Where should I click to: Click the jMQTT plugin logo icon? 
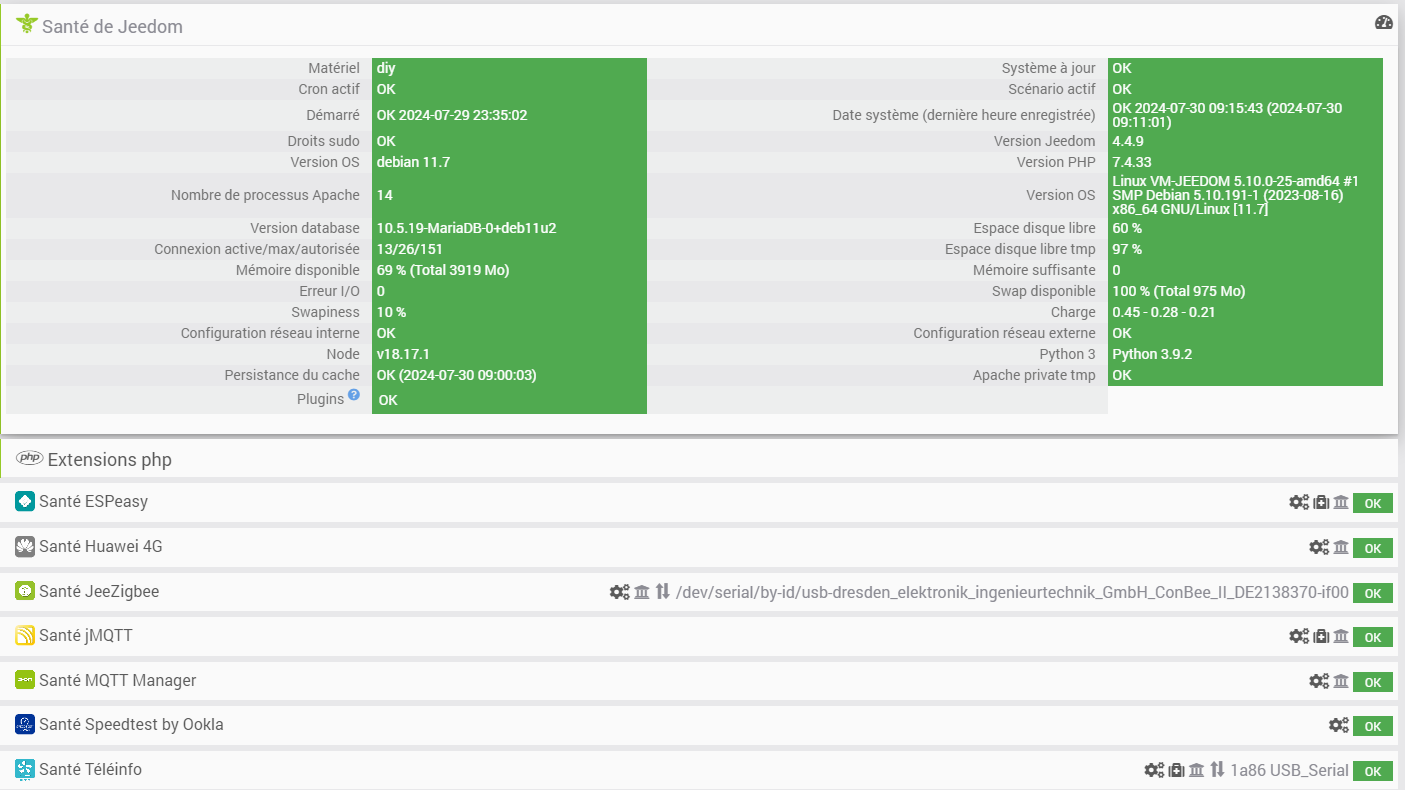[25, 635]
